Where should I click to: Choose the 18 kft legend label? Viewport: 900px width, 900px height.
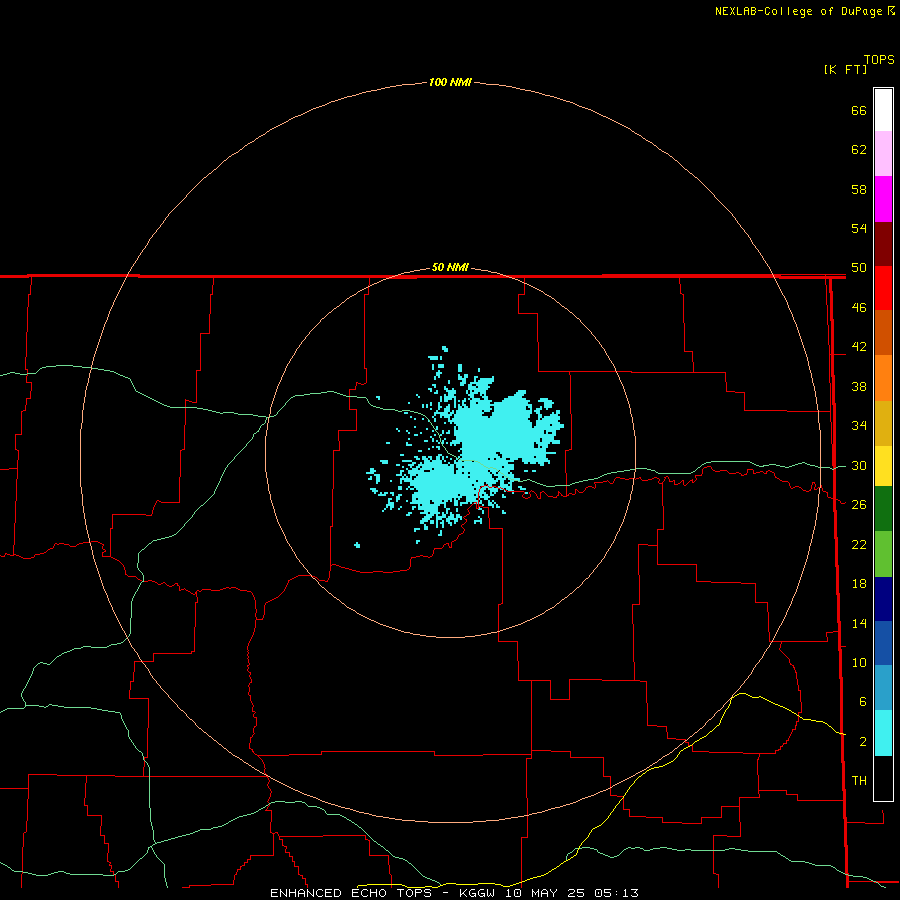(859, 584)
